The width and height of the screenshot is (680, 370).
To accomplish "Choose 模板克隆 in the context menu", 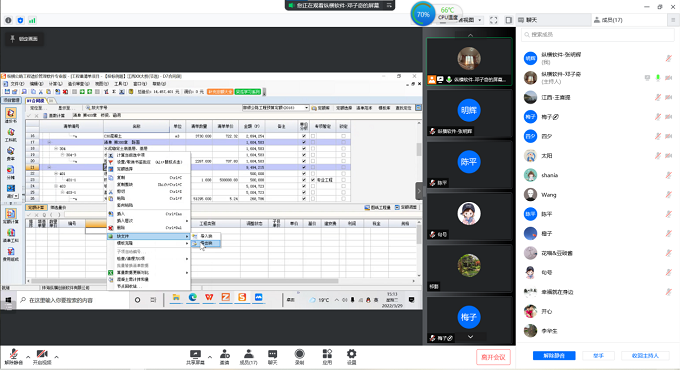I will 148,243.
